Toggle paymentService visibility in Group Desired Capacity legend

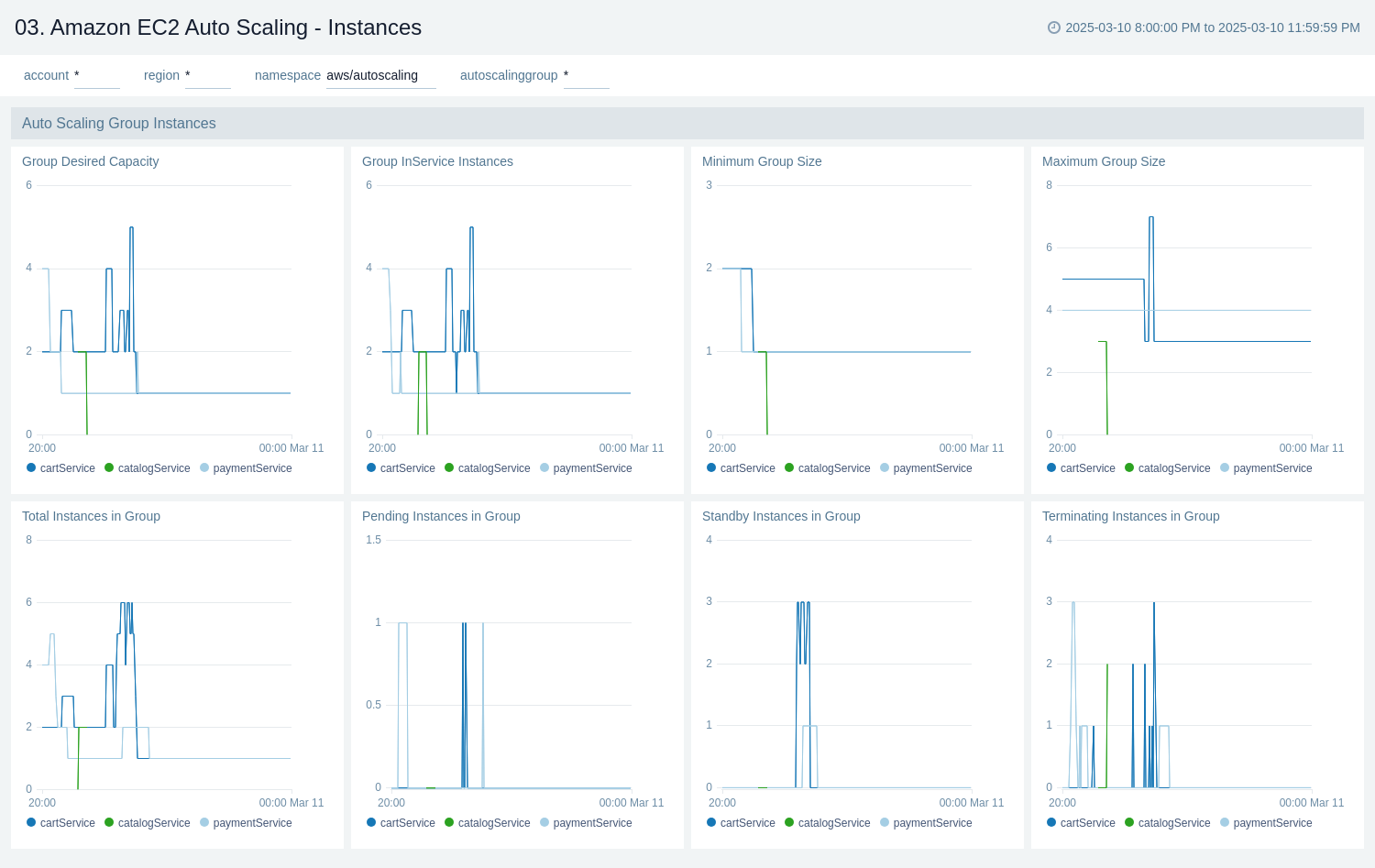(203, 468)
